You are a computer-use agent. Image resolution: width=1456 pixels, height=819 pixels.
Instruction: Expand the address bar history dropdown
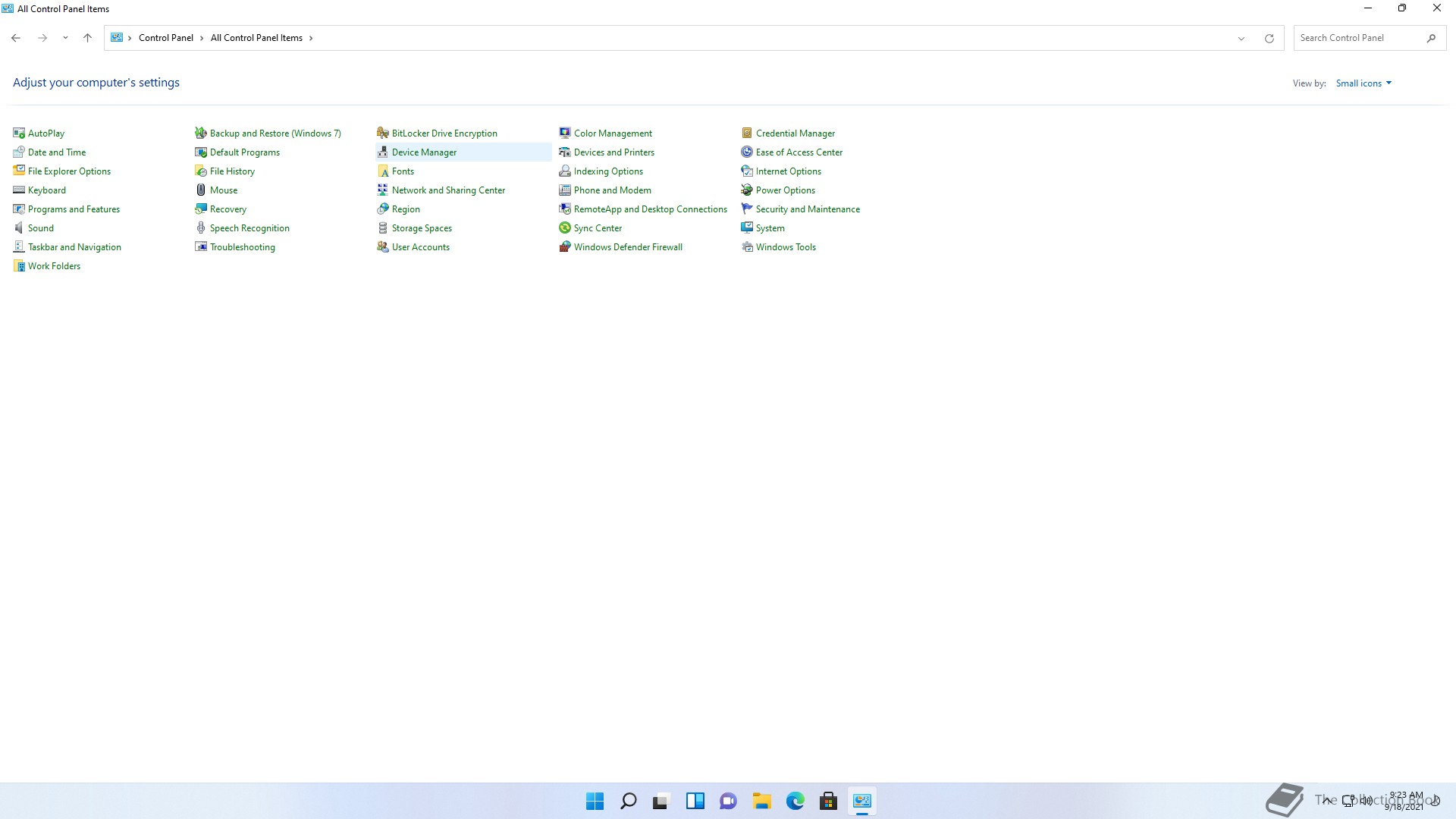pos(1241,38)
